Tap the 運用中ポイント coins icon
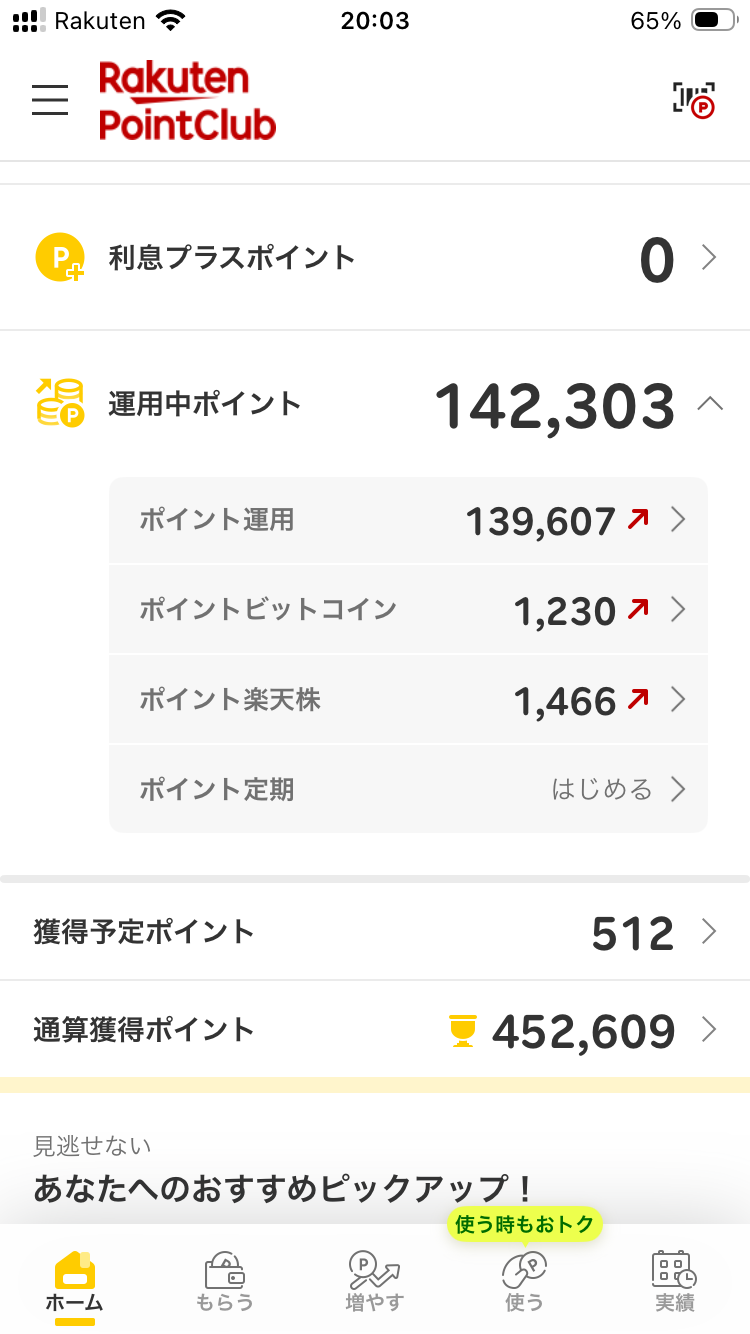Image resolution: width=750 pixels, height=1334 pixels. [59, 404]
